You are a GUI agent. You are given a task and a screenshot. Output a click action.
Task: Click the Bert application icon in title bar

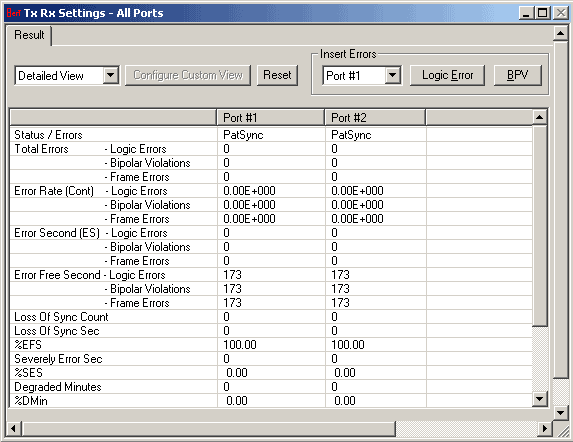point(14,13)
